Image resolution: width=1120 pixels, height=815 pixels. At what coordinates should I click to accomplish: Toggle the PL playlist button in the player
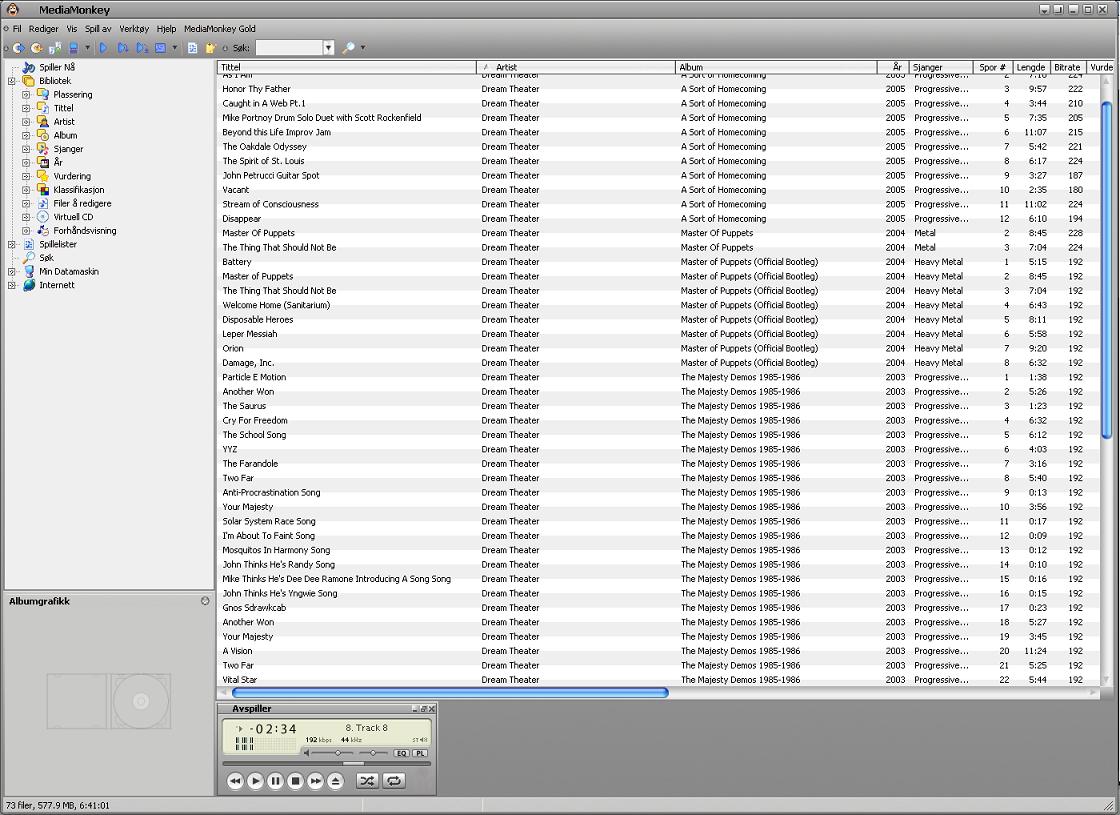pos(420,753)
